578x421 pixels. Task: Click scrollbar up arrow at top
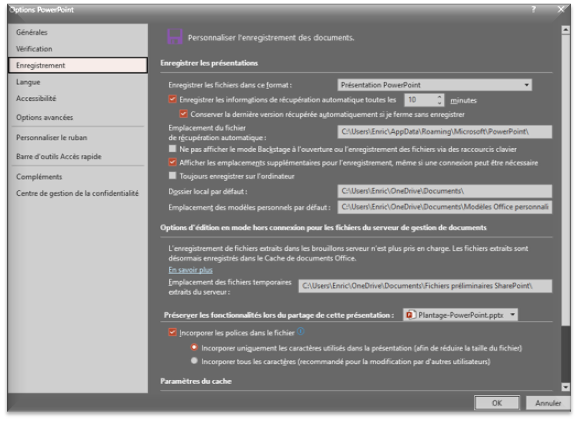565,30
